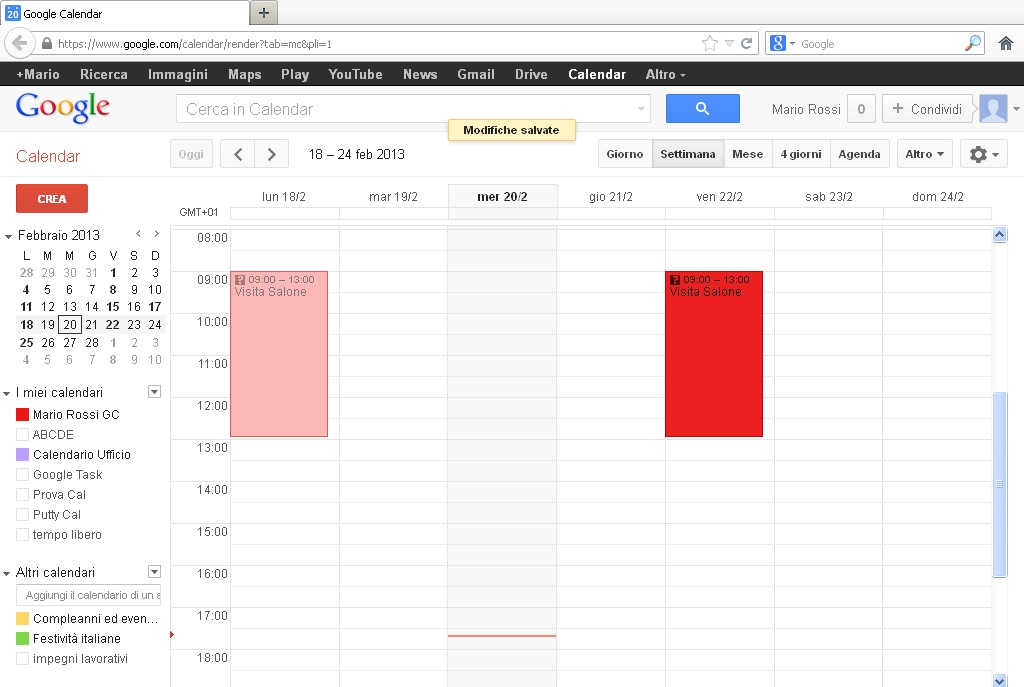Toggle the impegni lavorativi calendar
Image resolution: width=1024 pixels, height=687 pixels.
click(x=22, y=659)
